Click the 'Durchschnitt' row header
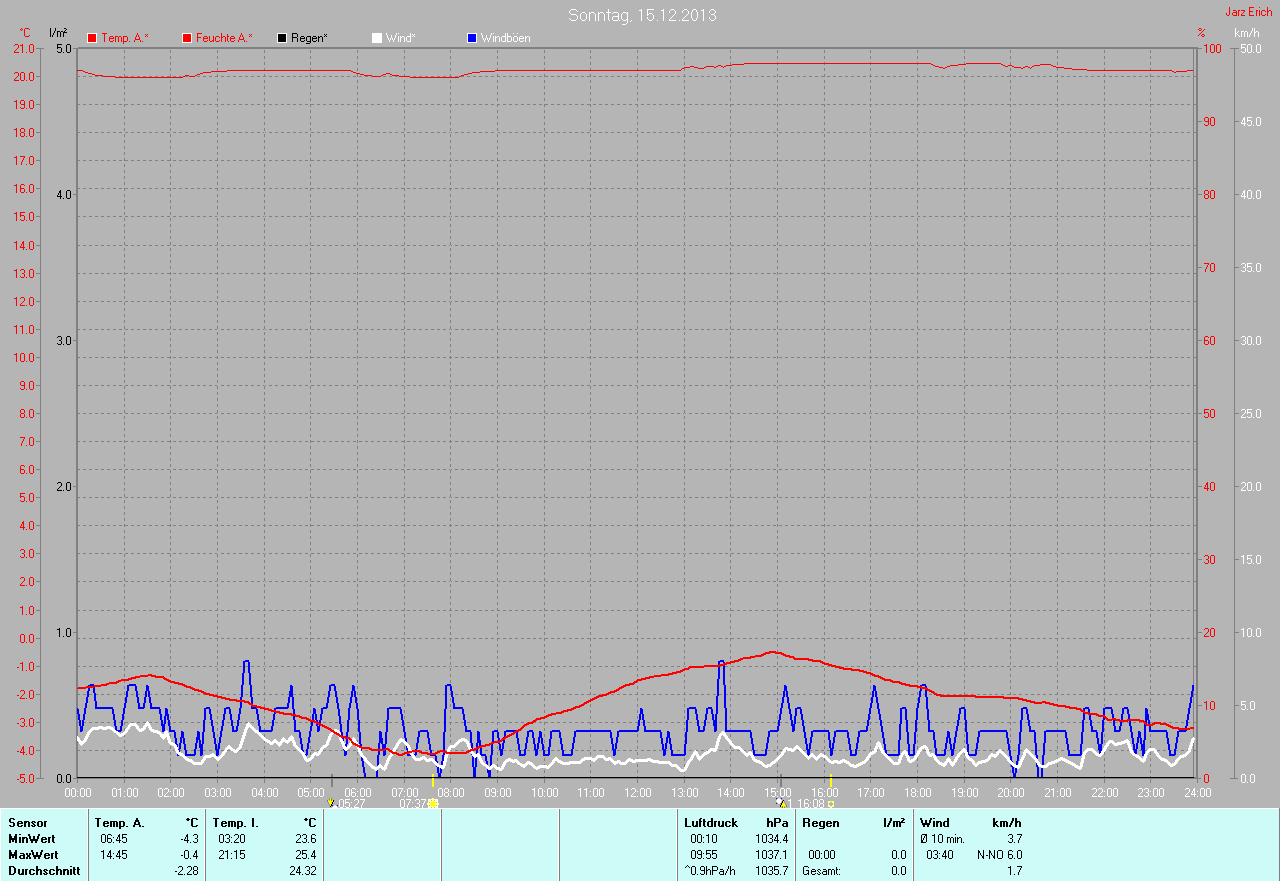 coord(44,871)
